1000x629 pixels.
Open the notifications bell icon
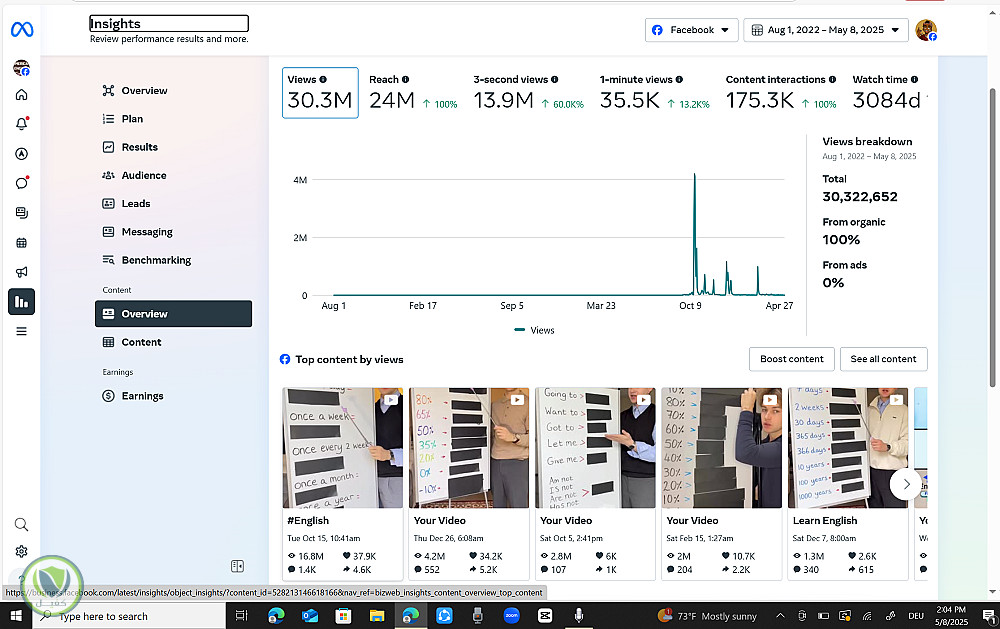pyautogui.click(x=21, y=124)
